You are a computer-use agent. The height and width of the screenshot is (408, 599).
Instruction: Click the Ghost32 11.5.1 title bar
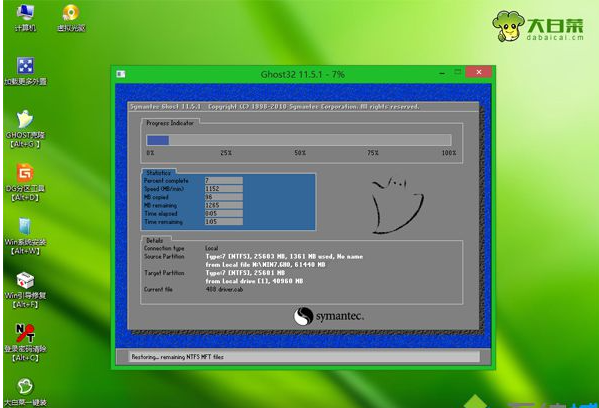click(x=303, y=74)
